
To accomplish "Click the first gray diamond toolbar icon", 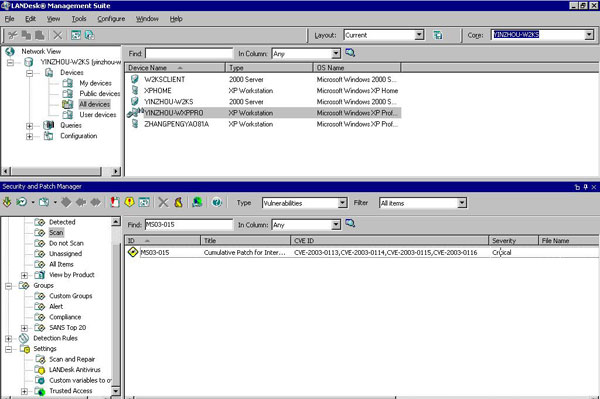I will (x=66, y=202).
